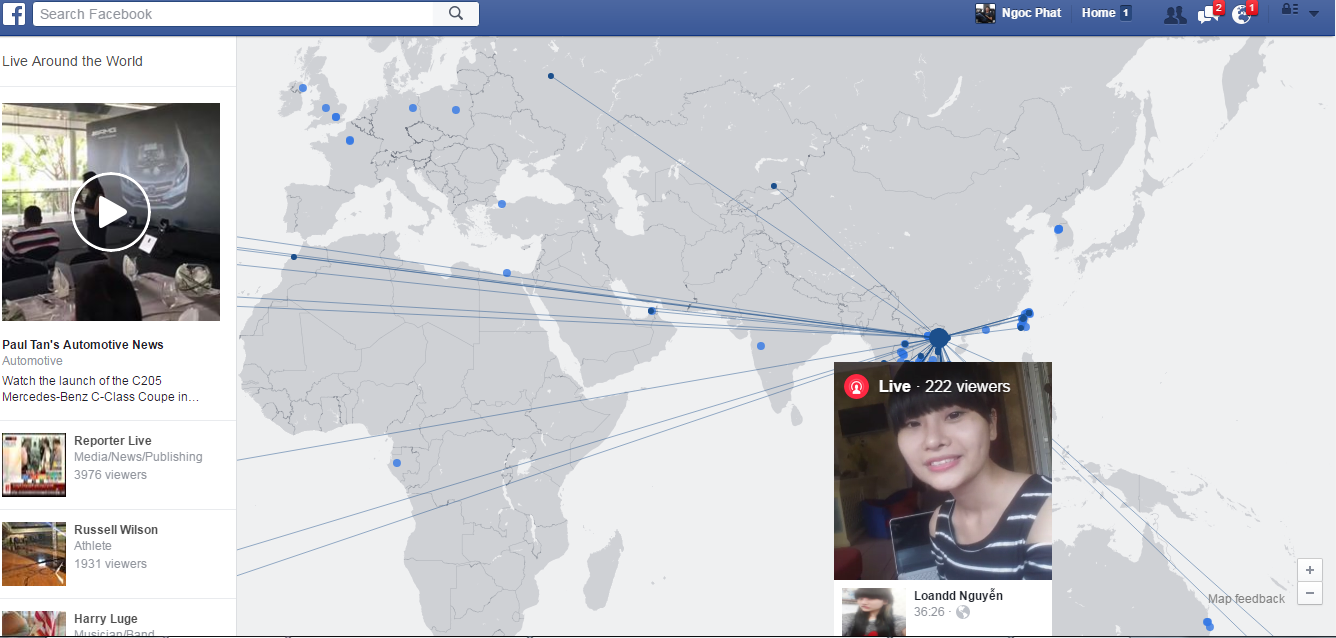
Task: Open the notifications globe icon with 1 alert
Action: point(1241,14)
